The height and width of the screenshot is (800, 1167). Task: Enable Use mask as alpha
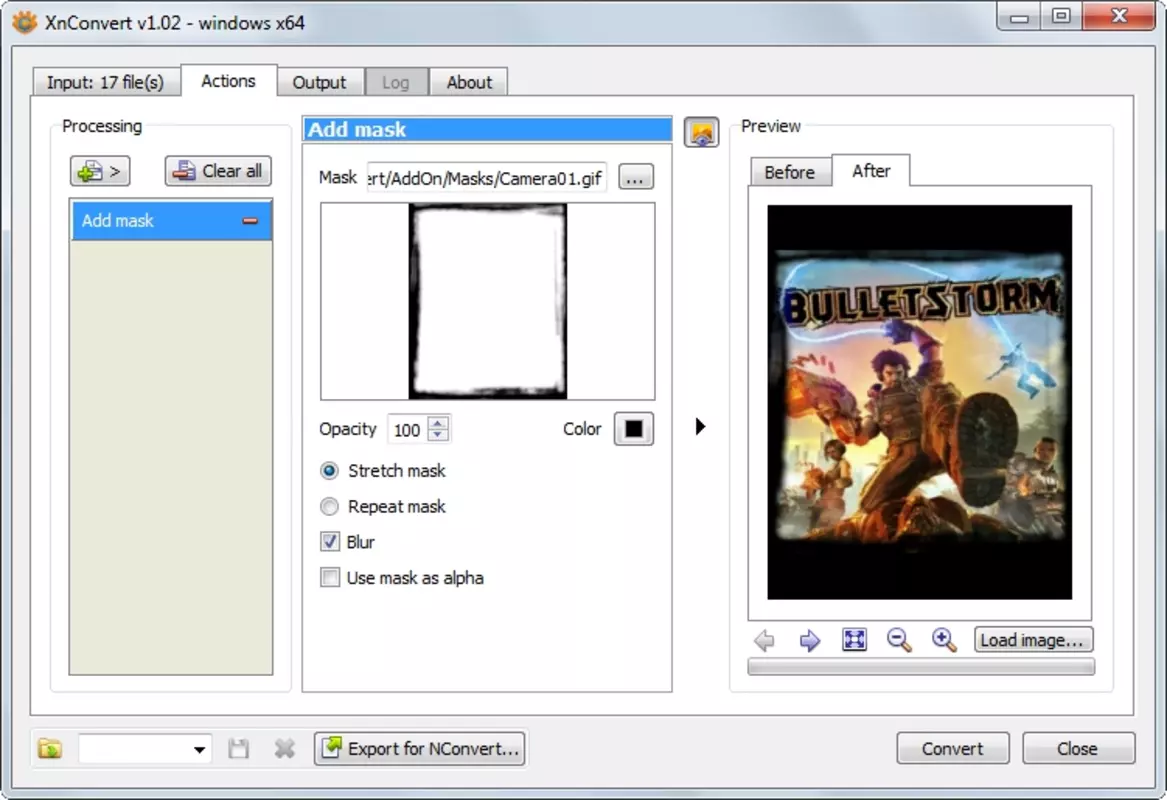[x=330, y=577]
